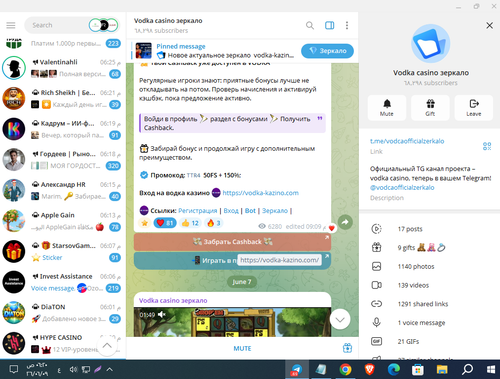Open the Вход link in Ссылки row
Screen dimensions: 500x379
click(x=231, y=211)
